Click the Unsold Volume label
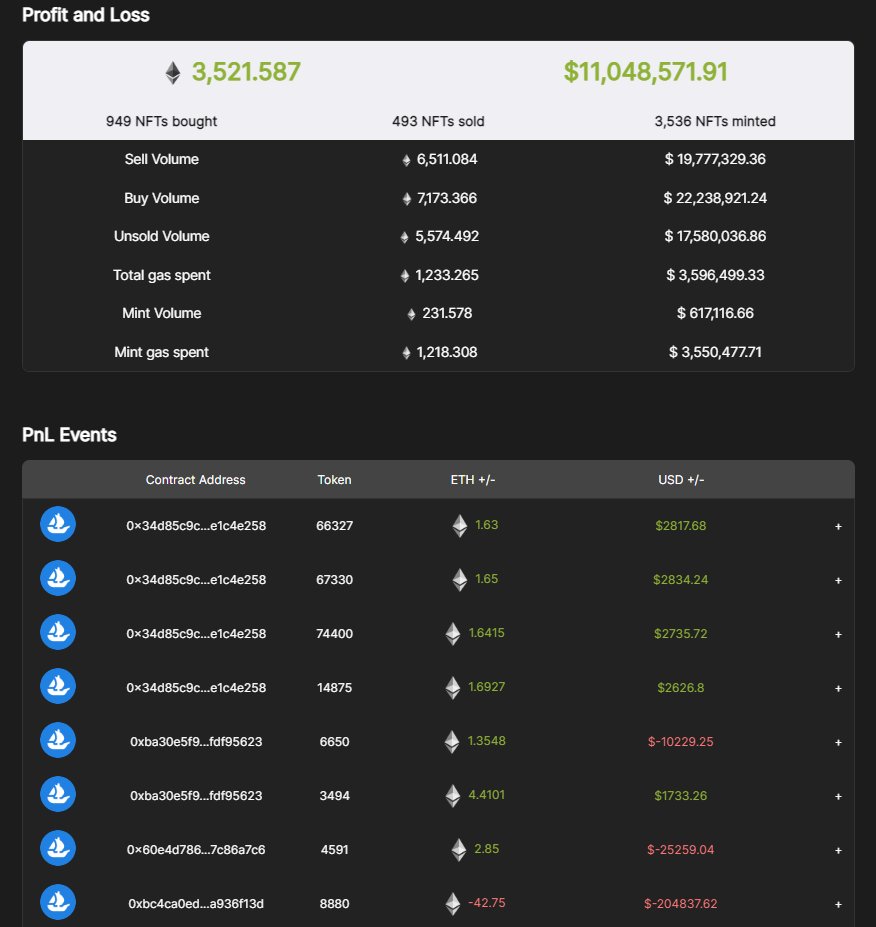 [161, 236]
